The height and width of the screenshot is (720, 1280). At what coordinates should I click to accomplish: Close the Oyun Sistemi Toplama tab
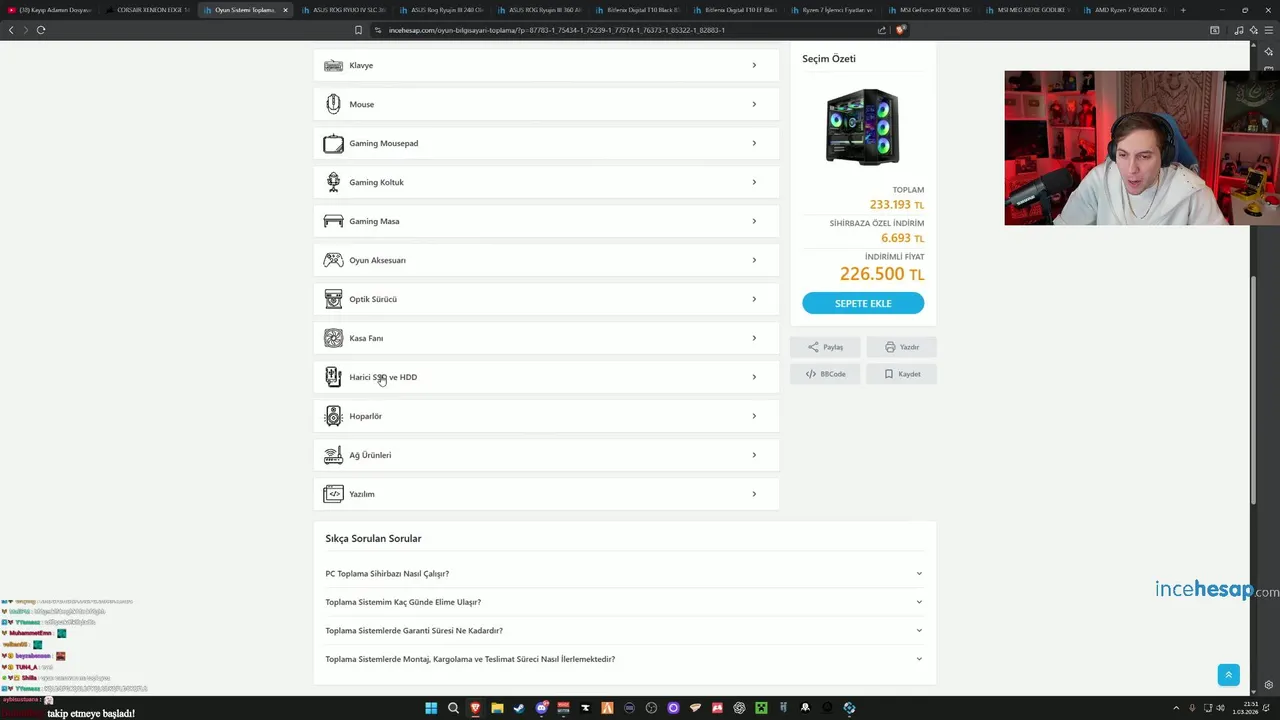pos(285,10)
